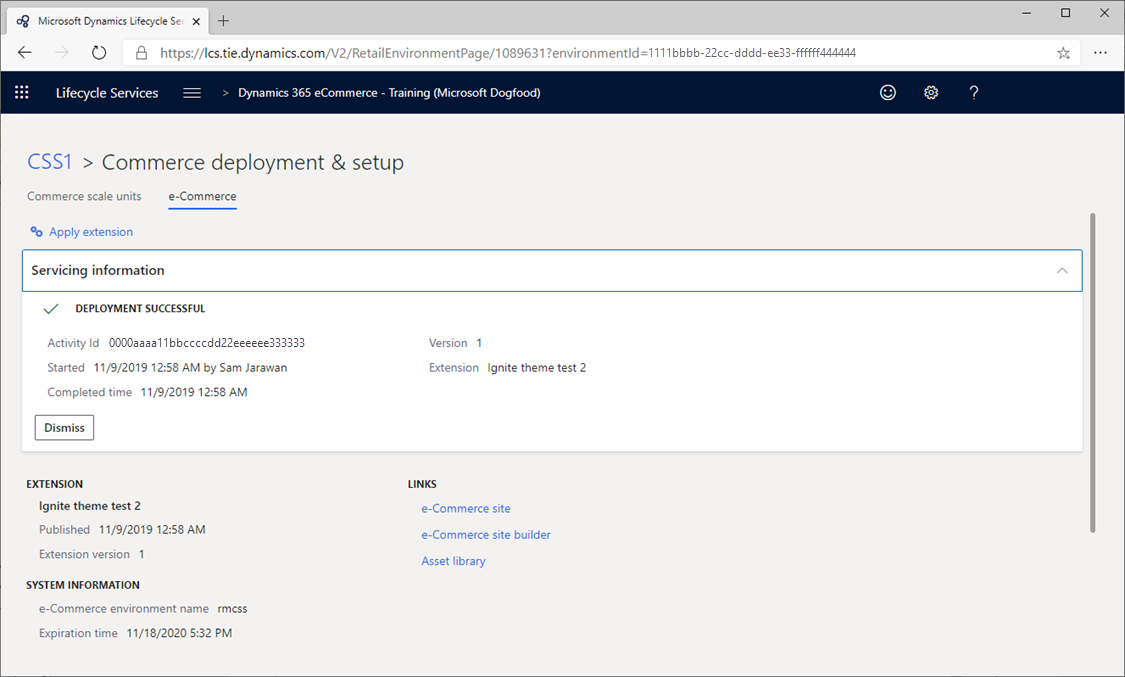Viewport: 1125px width, 677px height.
Task: Go back with browser back arrow
Action: point(24,52)
